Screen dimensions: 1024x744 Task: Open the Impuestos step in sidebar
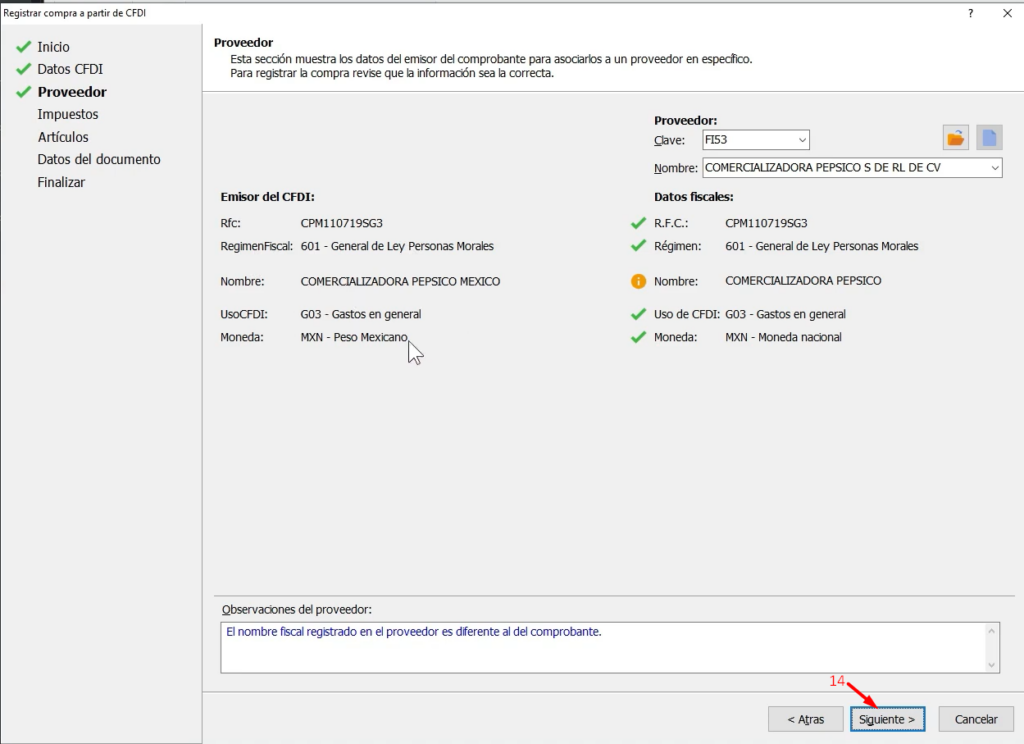68,114
